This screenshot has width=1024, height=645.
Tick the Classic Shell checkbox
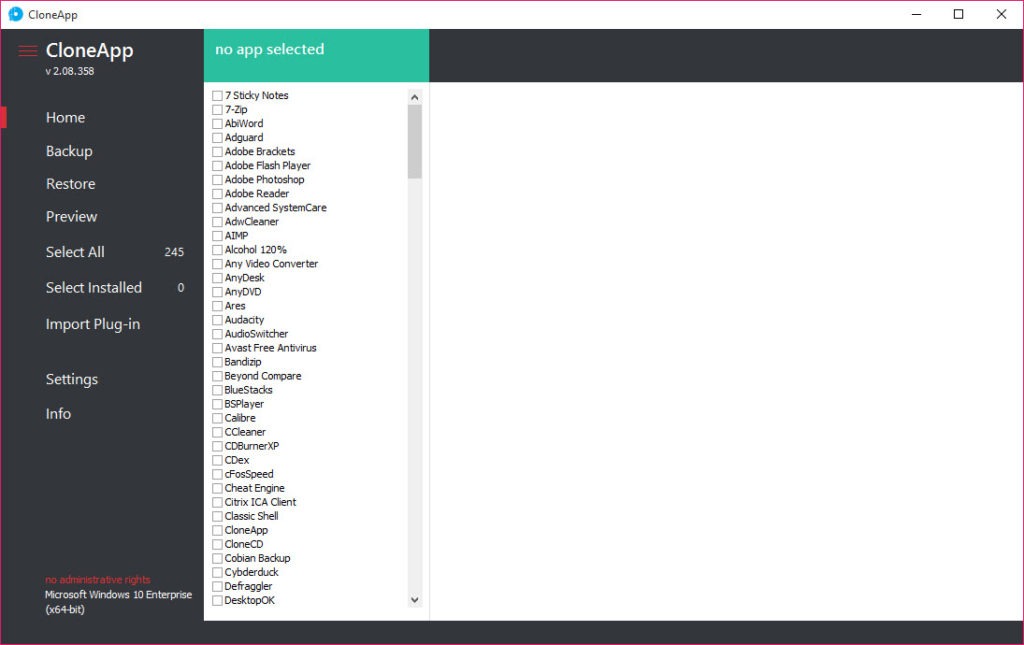click(x=217, y=516)
